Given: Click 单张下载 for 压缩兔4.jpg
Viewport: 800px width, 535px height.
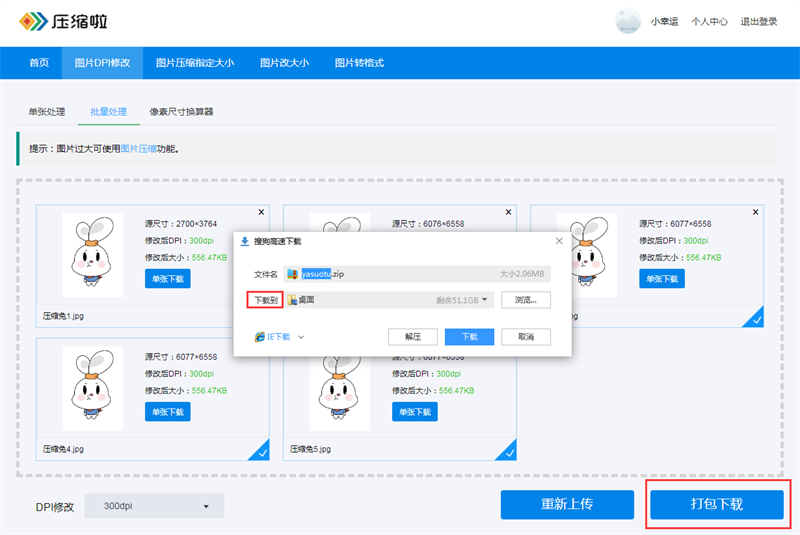Looking at the screenshot, I should [x=167, y=412].
